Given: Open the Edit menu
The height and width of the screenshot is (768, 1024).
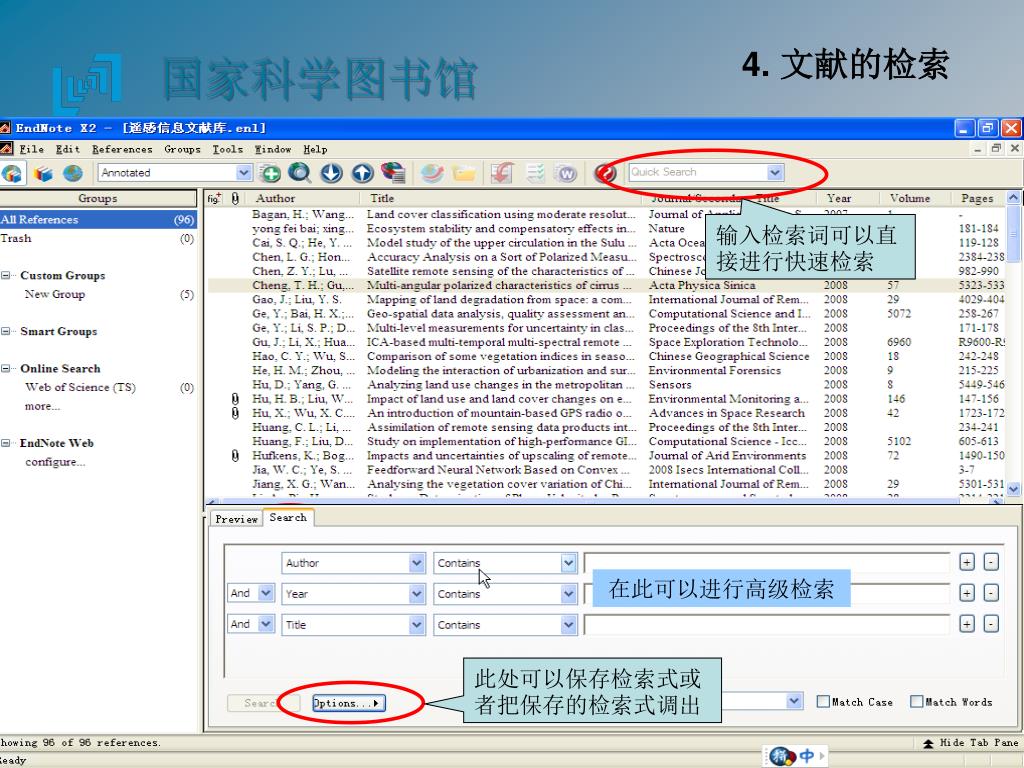Looking at the screenshot, I should click(x=67, y=149).
